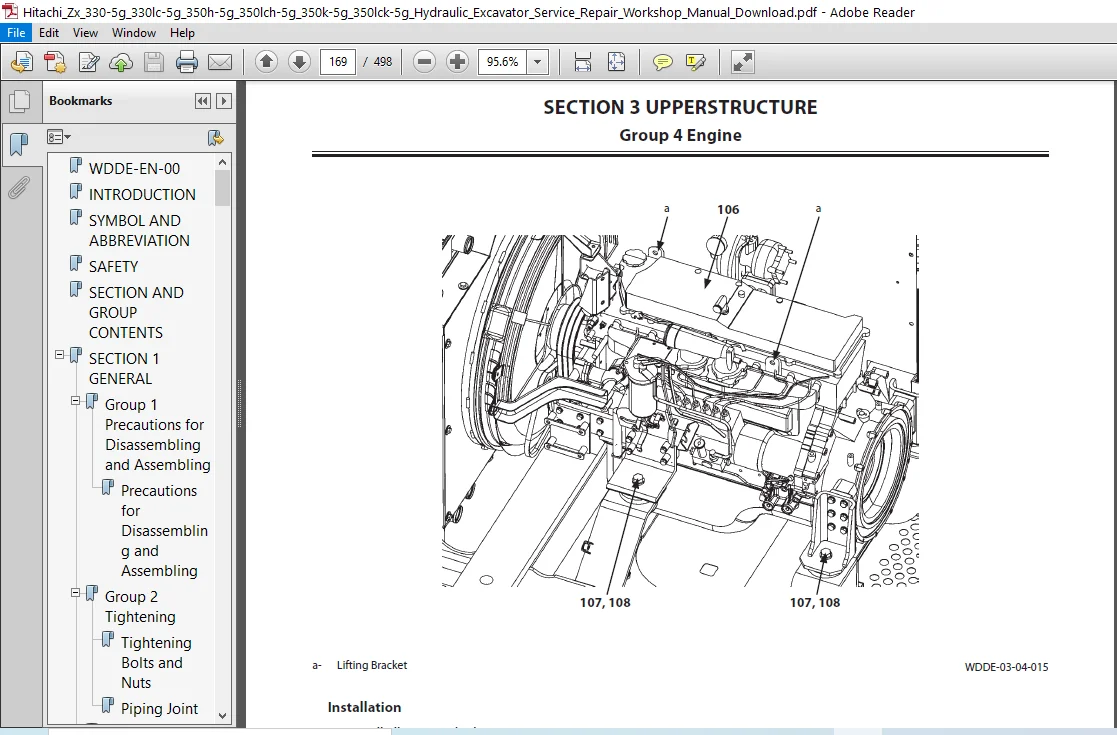Click the Save floppy disk icon
Screen dimensions: 1117x735
click(154, 63)
